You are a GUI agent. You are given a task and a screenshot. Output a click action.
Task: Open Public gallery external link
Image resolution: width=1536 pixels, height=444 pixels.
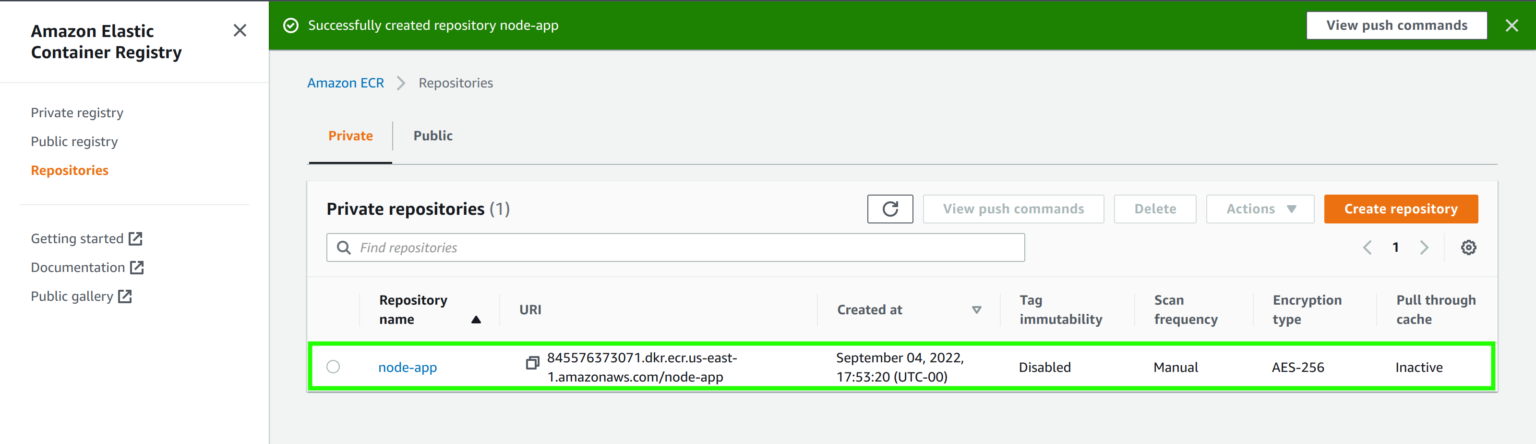(82, 297)
